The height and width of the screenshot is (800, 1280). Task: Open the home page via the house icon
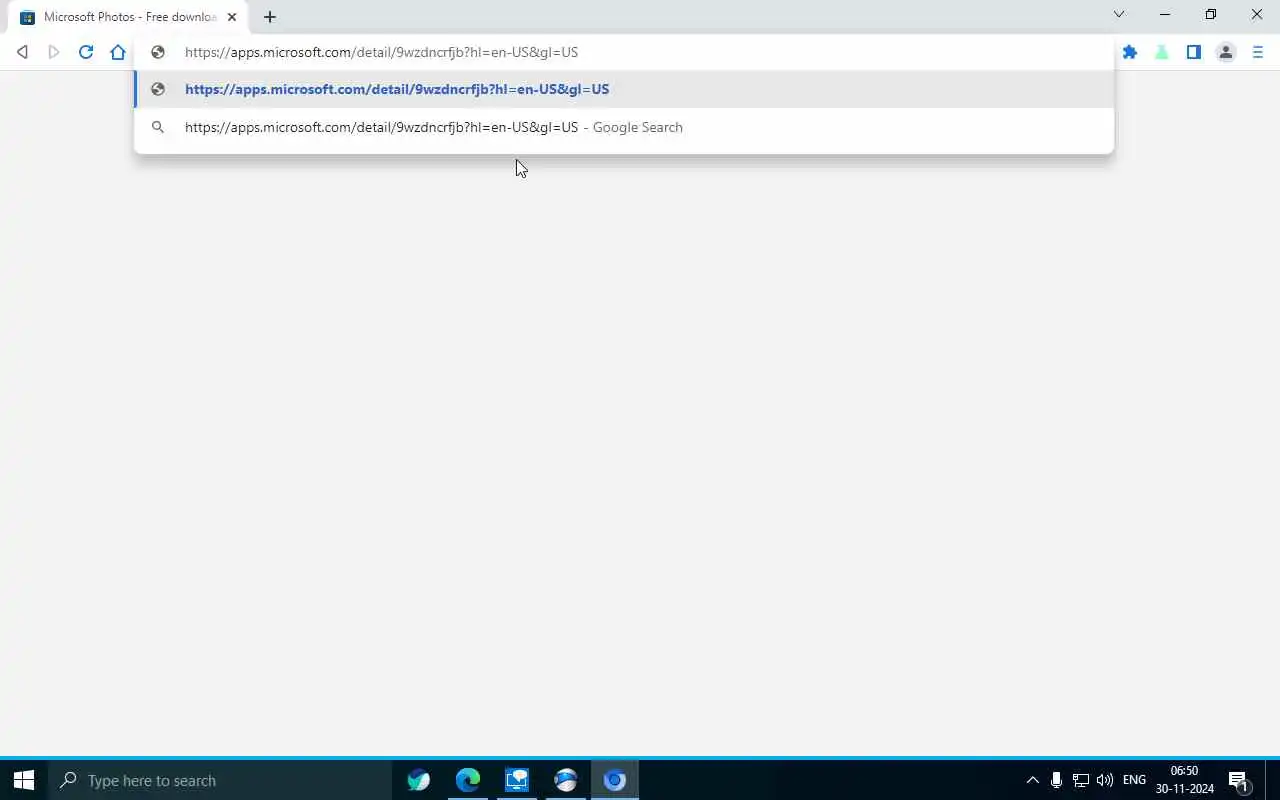[118, 52]
